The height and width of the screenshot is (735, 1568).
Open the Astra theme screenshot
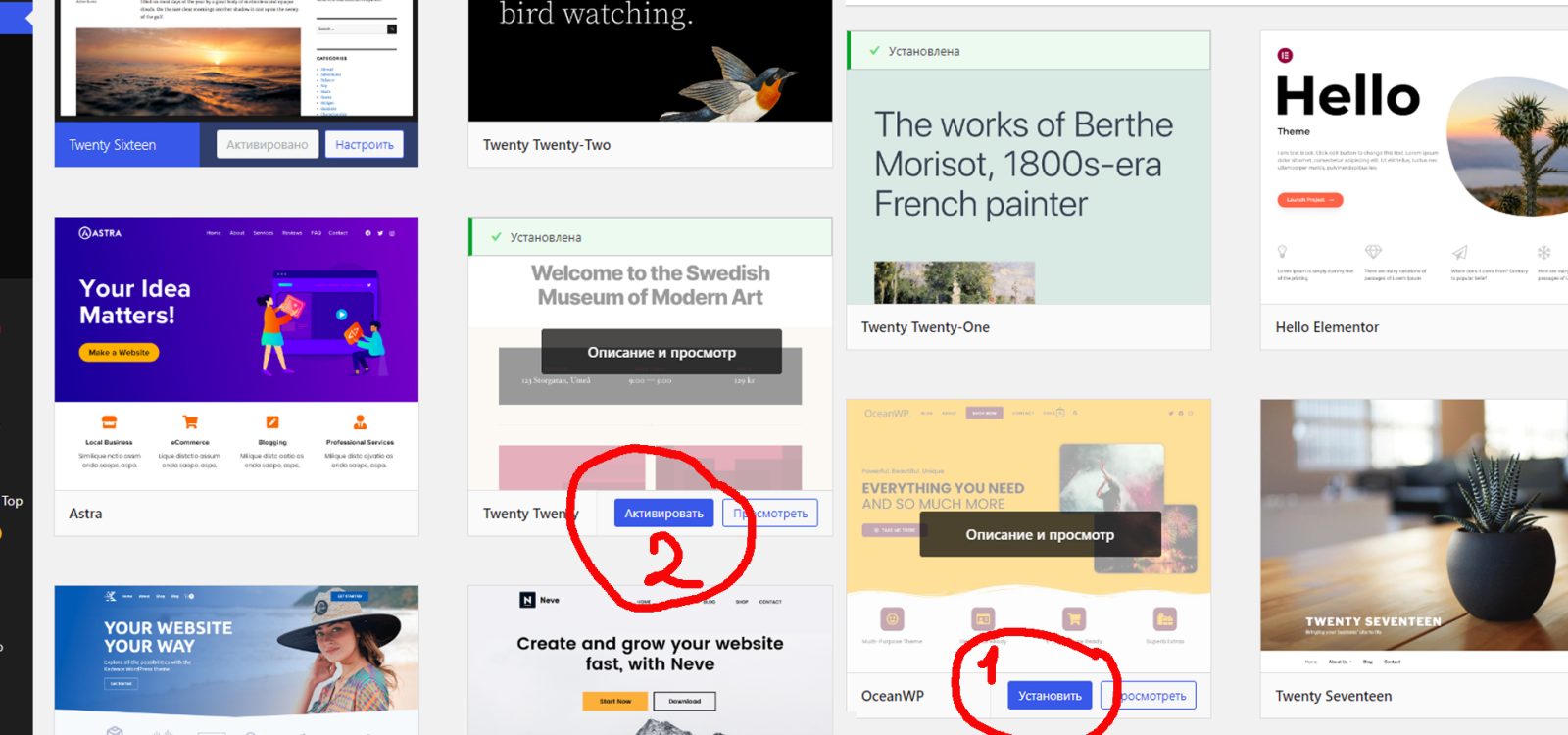tap(236, 353)
